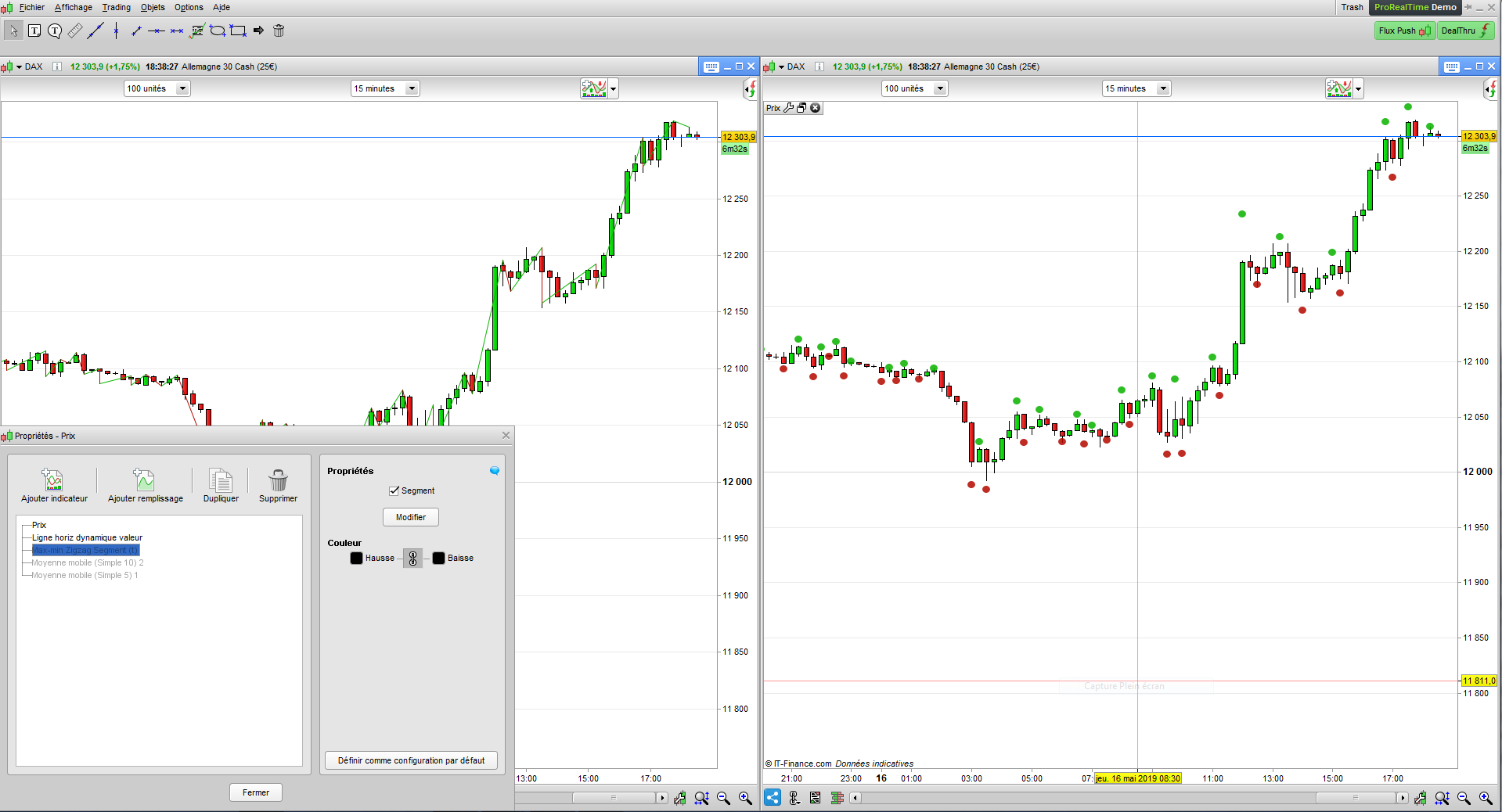This screenshot has width=1502, height=812.
Task: Select Moyenne mobile (Simple 10) 2 item
Action: 88,562
